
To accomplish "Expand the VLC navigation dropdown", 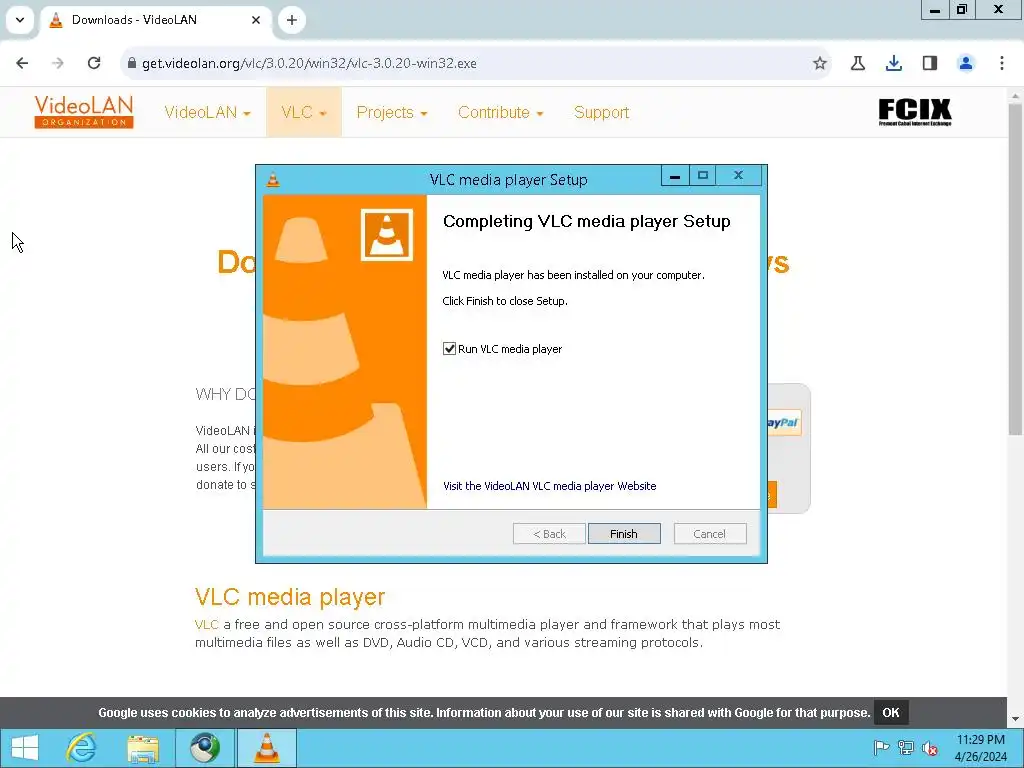I will click(x=304, y=112).
